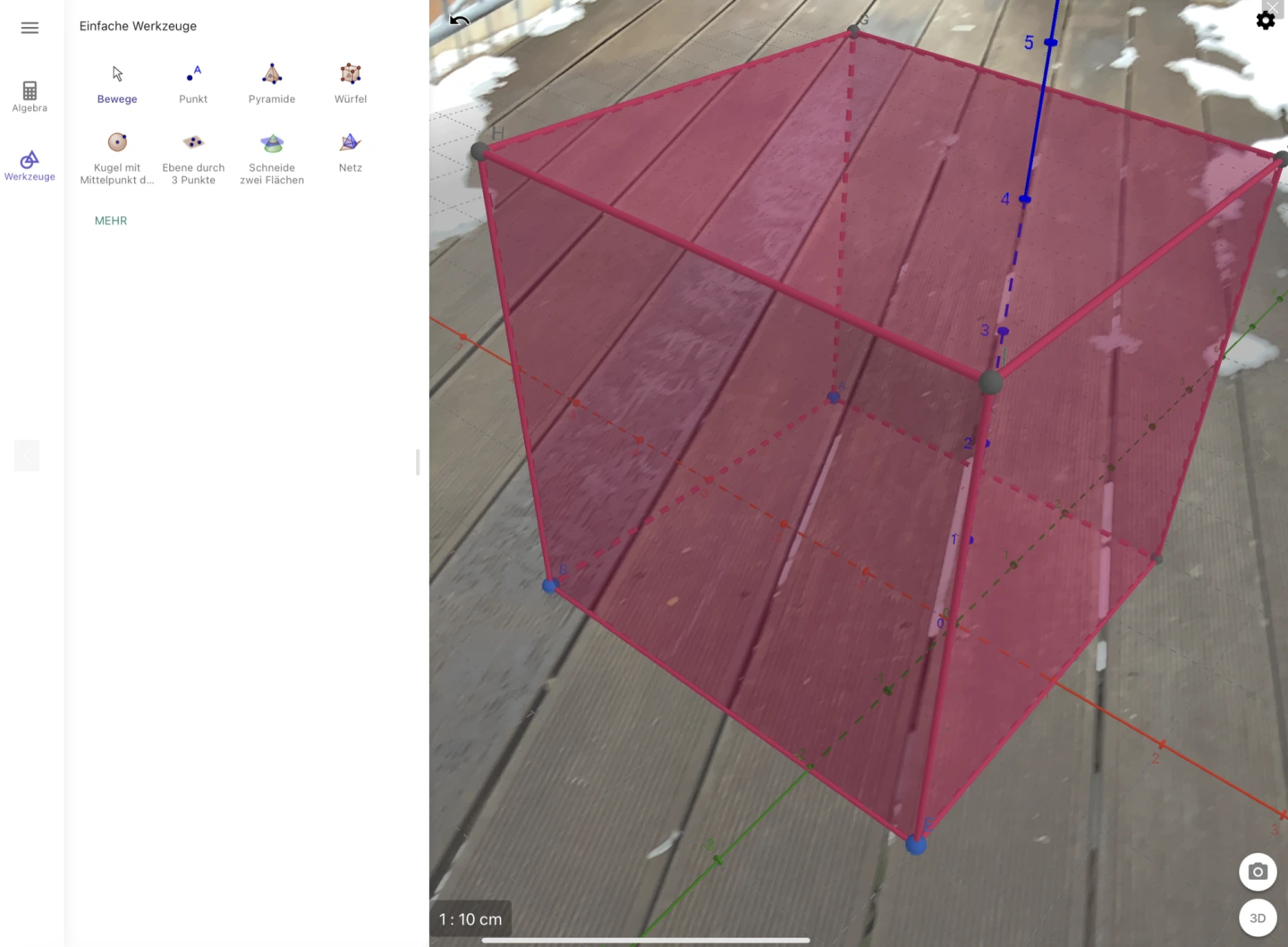Click the 1 : 10 cm scale label

point(470,919)
